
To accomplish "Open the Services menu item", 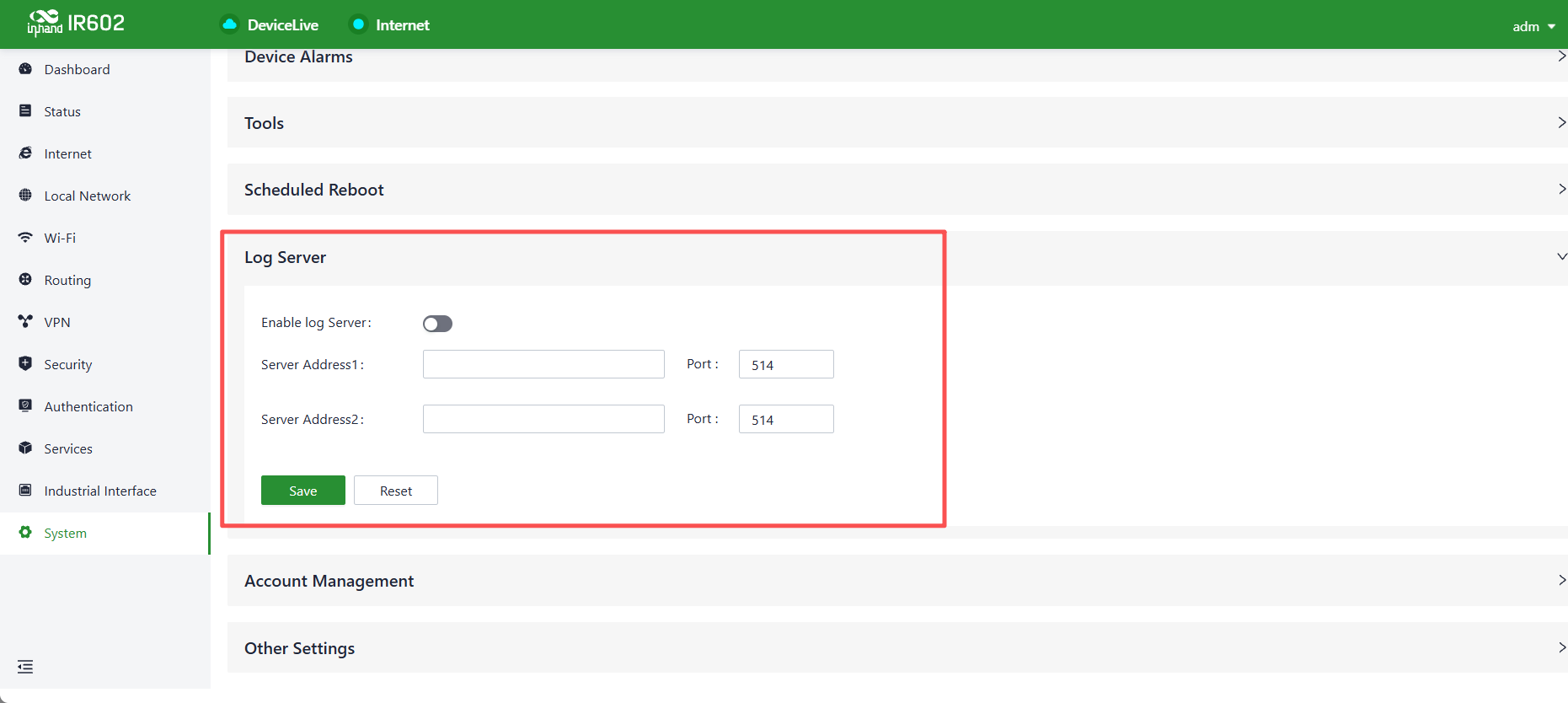I will [x=104, y=448].
